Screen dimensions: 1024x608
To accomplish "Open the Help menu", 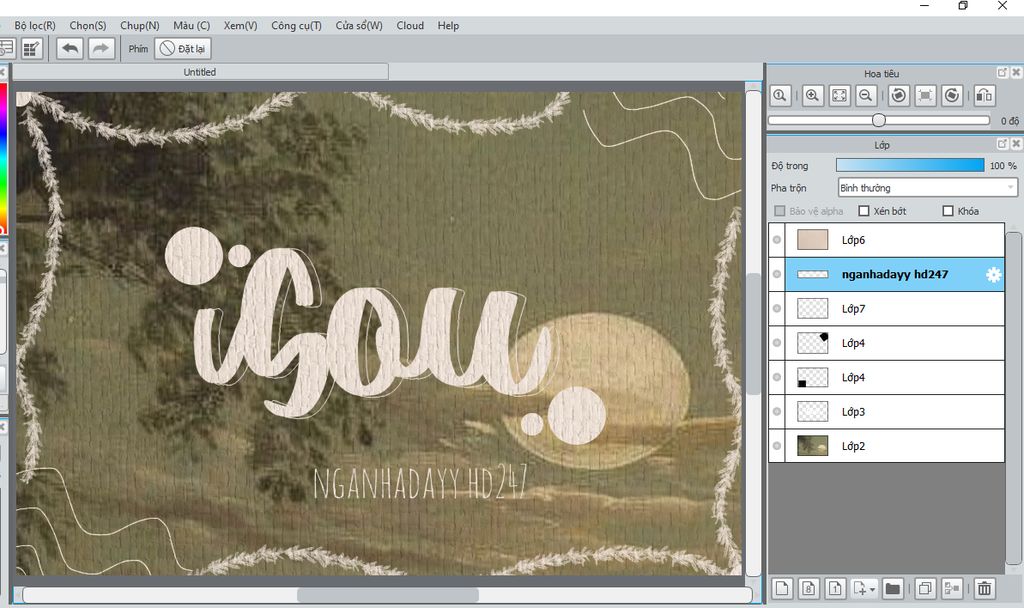I will tap(448, 25).
